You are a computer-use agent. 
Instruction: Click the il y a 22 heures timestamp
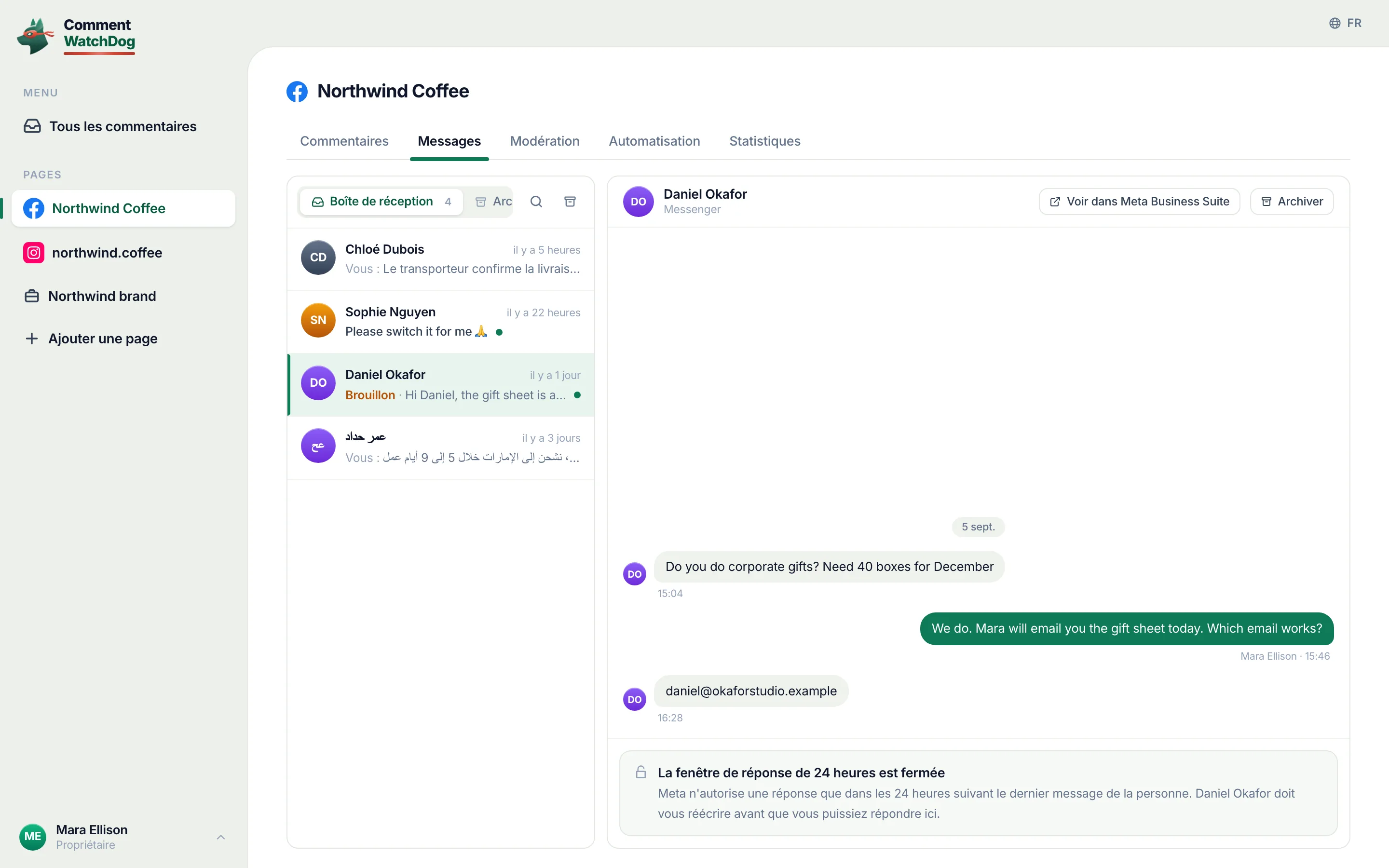pos(543,313)
